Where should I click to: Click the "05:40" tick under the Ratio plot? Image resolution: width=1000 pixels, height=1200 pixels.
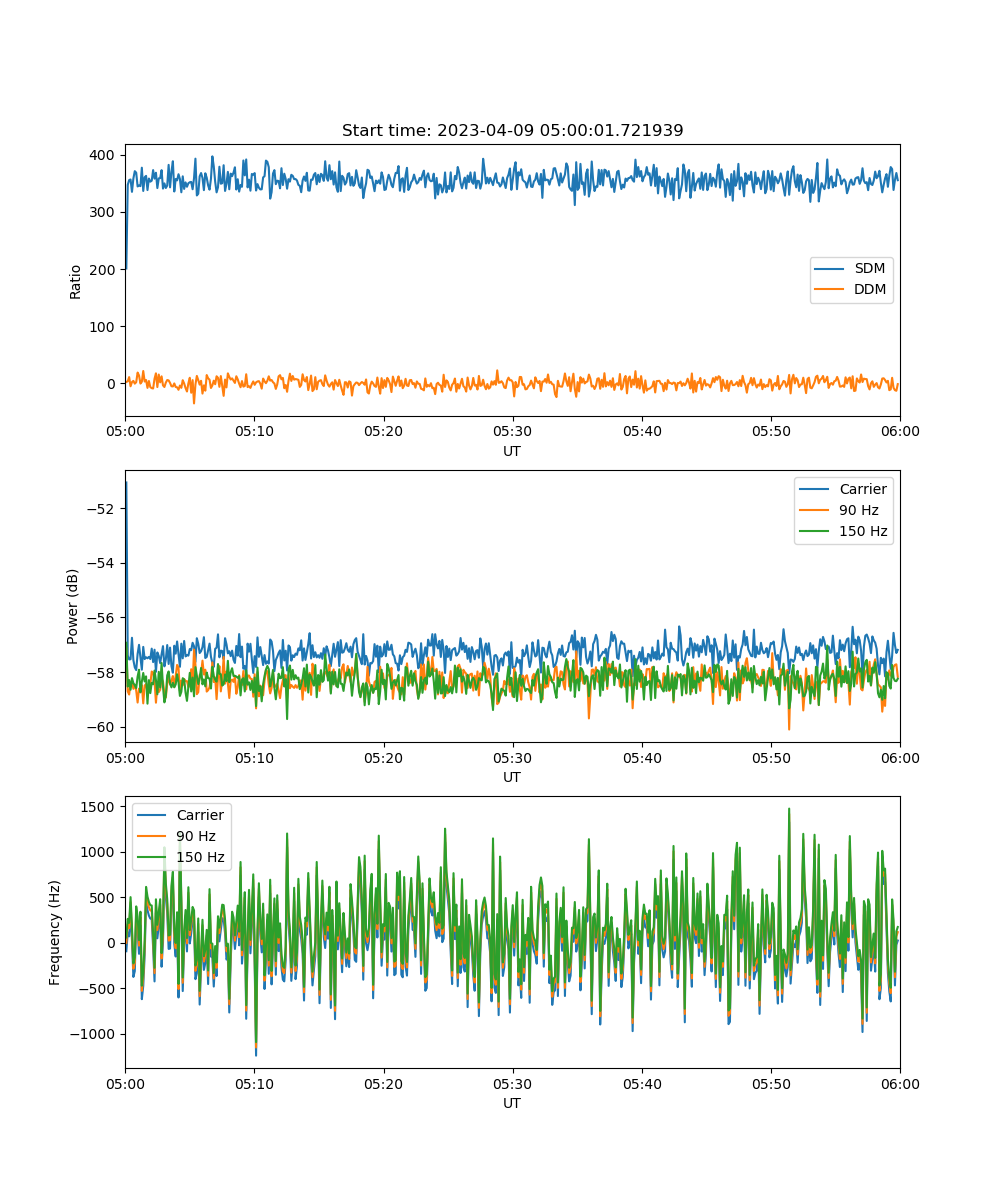(x=642, y=432)
